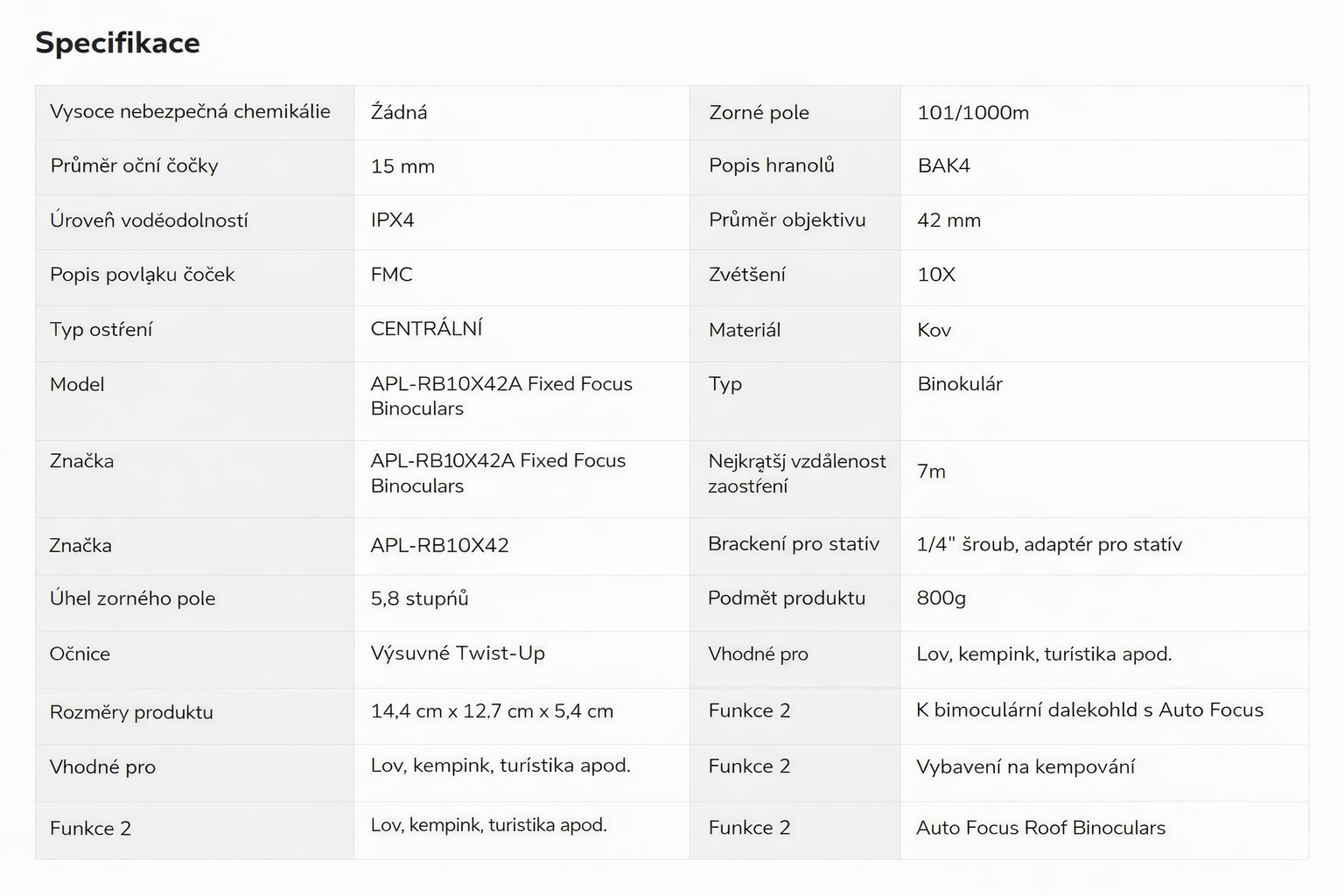The height and width of the screenshot is (896, 1344).
Task: Select the 'Auto Focus Roof Binoculars' value
Action: coord(1040,828)
